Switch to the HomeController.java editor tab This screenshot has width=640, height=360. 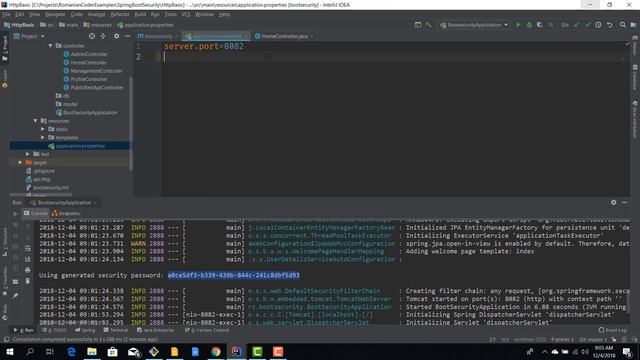tap(284, 36)
